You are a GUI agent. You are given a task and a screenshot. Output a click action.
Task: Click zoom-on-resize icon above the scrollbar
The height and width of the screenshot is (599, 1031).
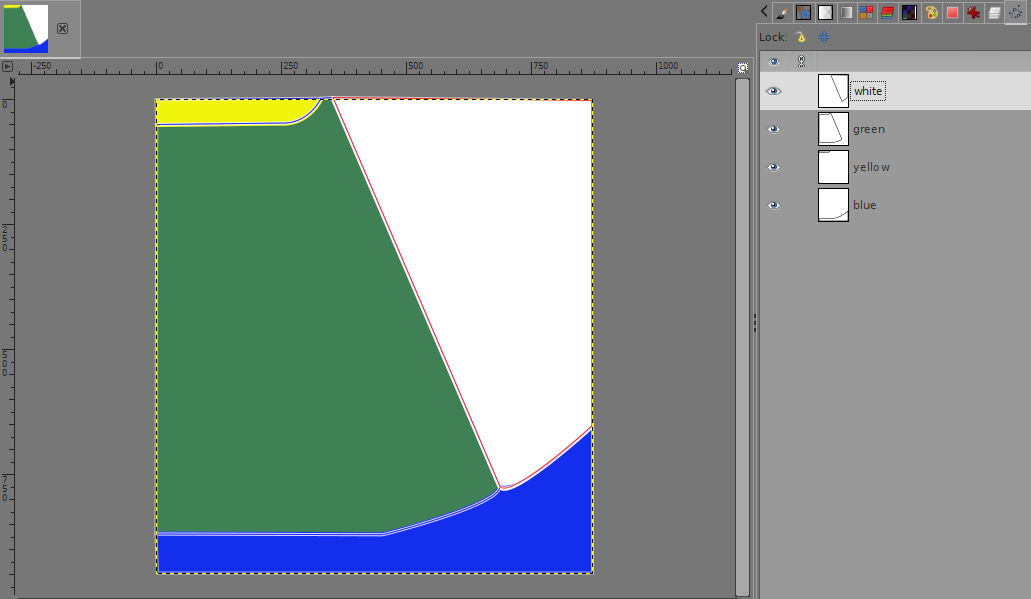pos(742,67)
